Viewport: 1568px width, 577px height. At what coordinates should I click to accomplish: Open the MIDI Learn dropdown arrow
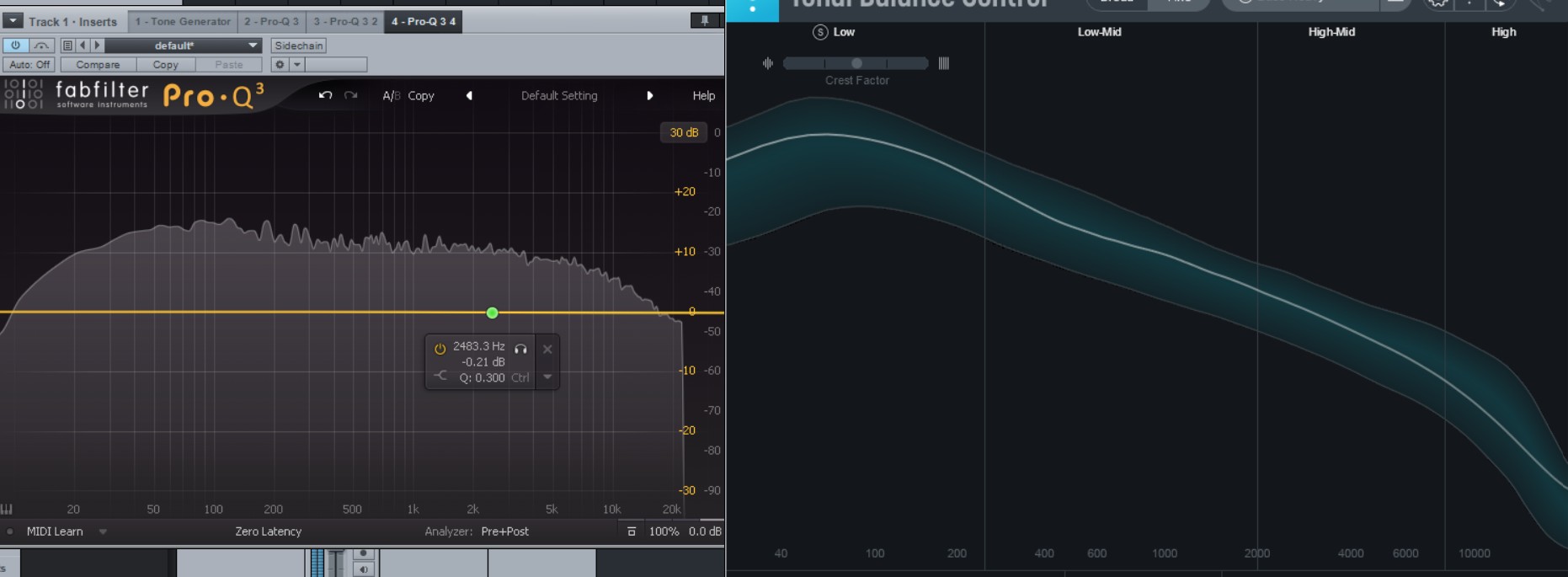[103, 532]
